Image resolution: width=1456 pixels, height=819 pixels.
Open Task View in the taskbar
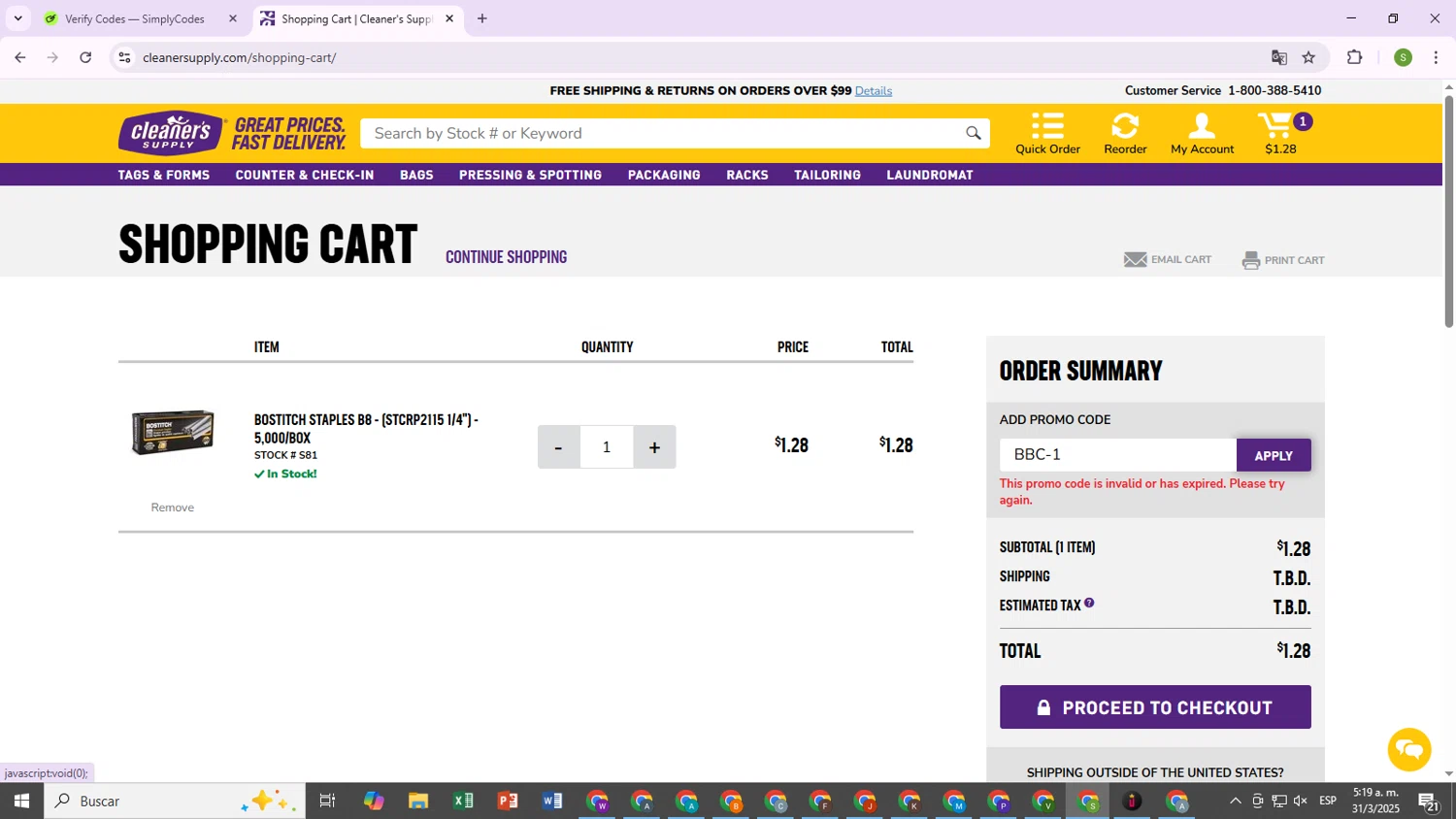327,801
